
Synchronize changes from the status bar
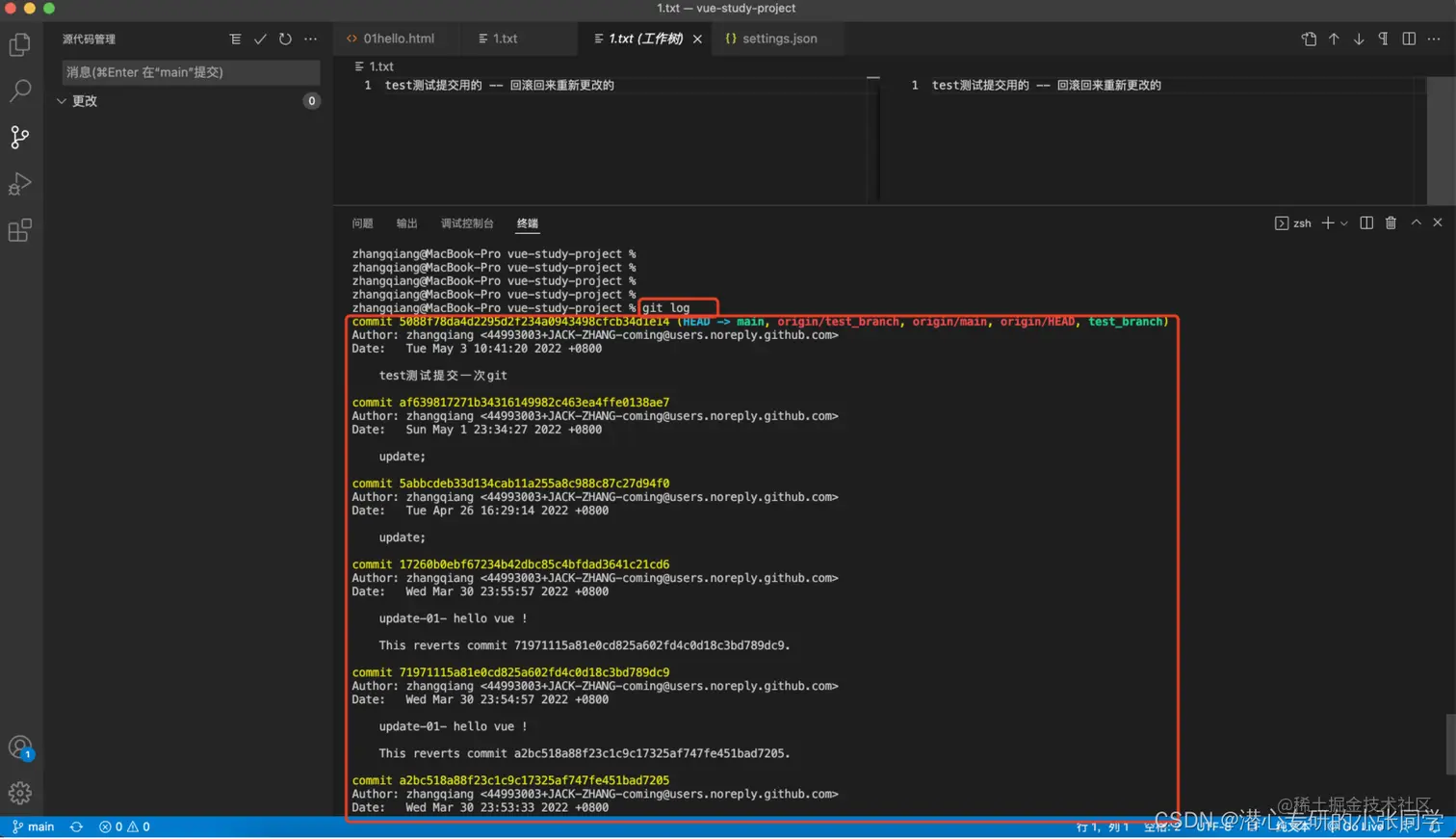tap(76, 827)
